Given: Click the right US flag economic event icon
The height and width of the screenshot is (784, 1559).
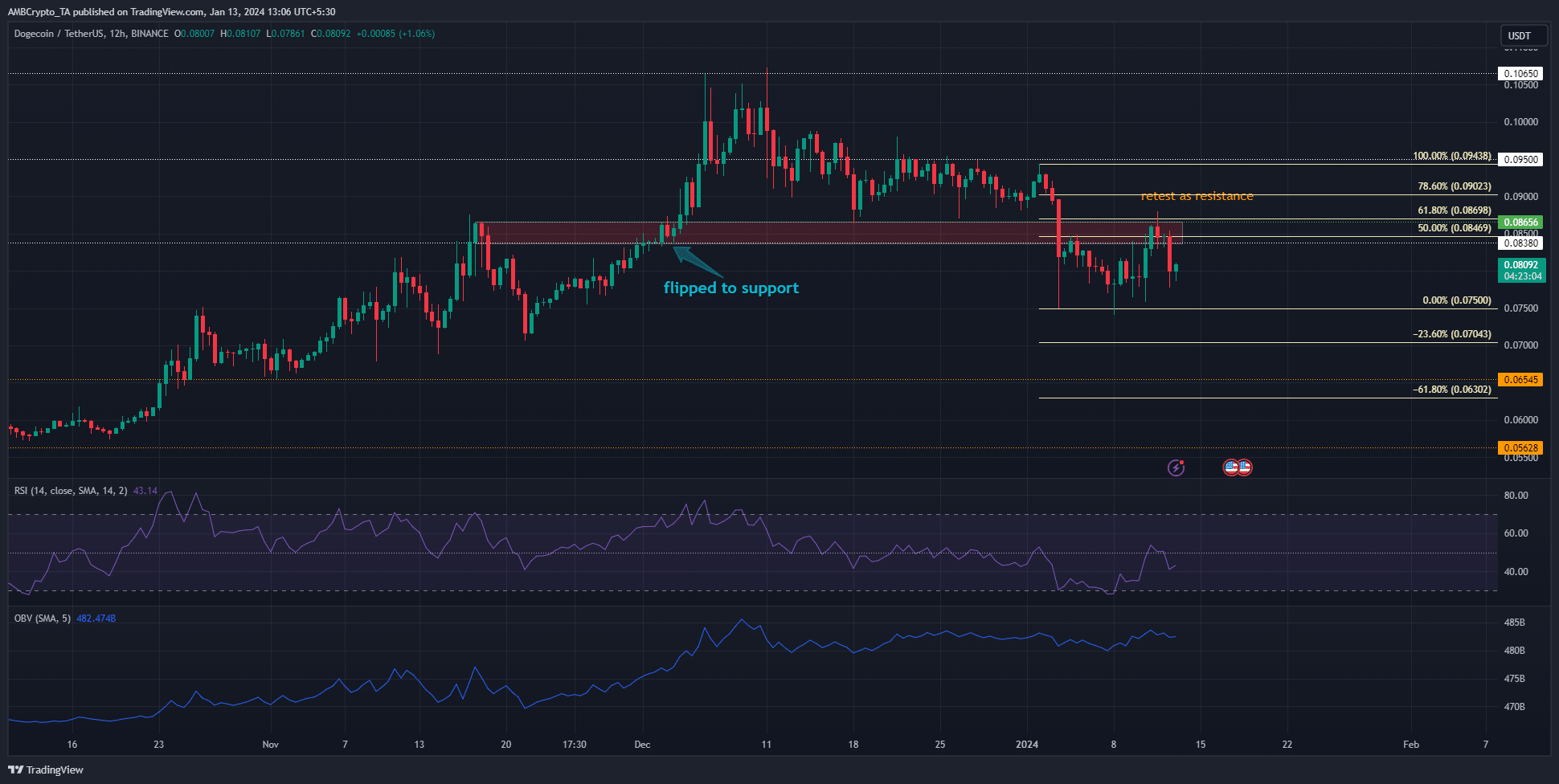Looking at the screenshot, I should click(x=1244, y=468).
